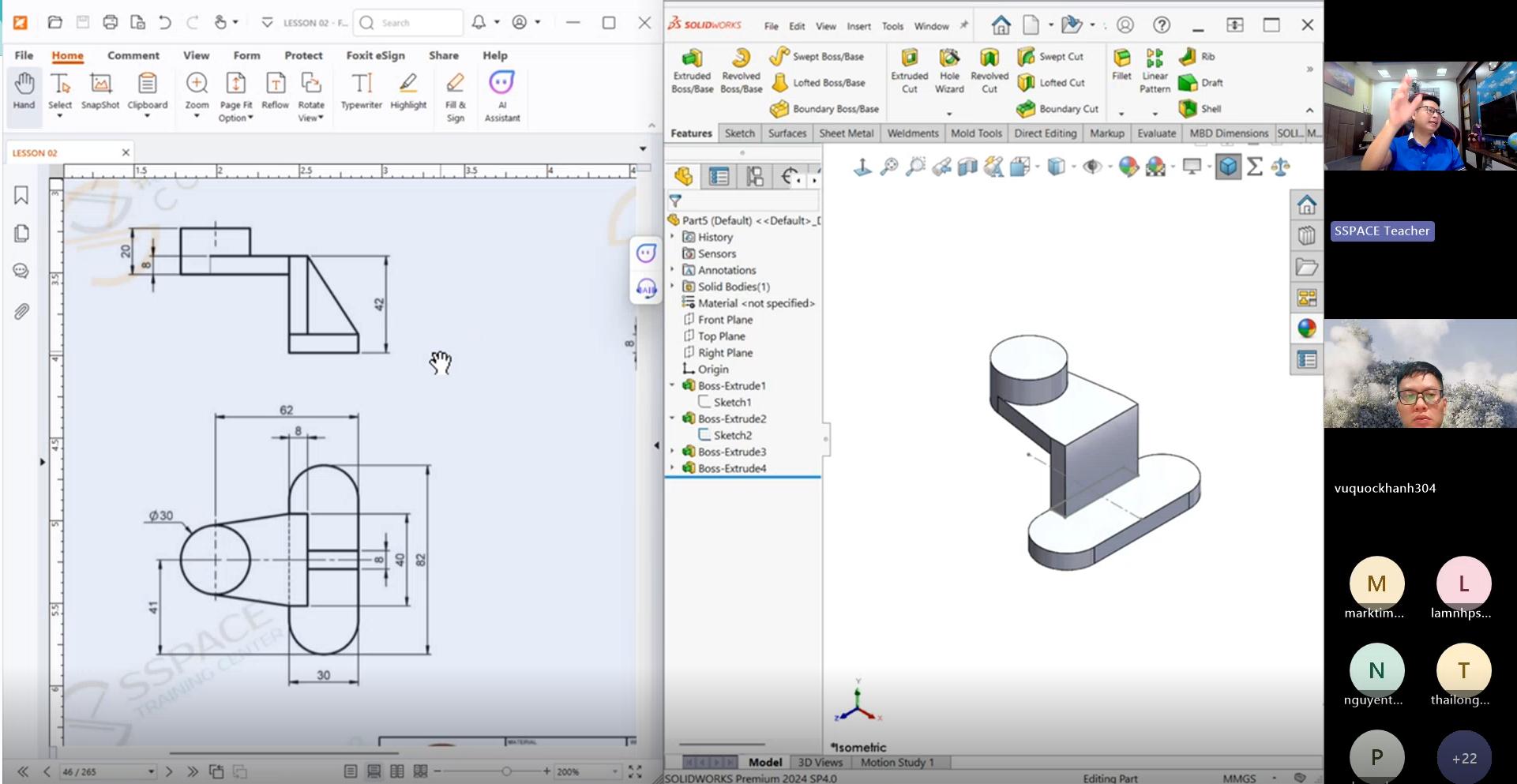Viewport: 1517px width, 784px height.
Task: Open the Tools menu in SolidWorks
Action: (x=892, y=26)
